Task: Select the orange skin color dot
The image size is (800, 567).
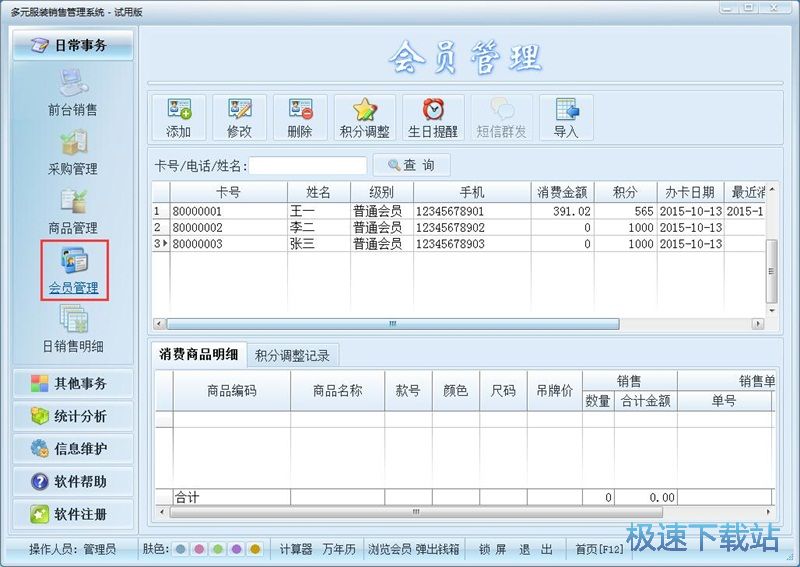Action: (x=255, y=549)
